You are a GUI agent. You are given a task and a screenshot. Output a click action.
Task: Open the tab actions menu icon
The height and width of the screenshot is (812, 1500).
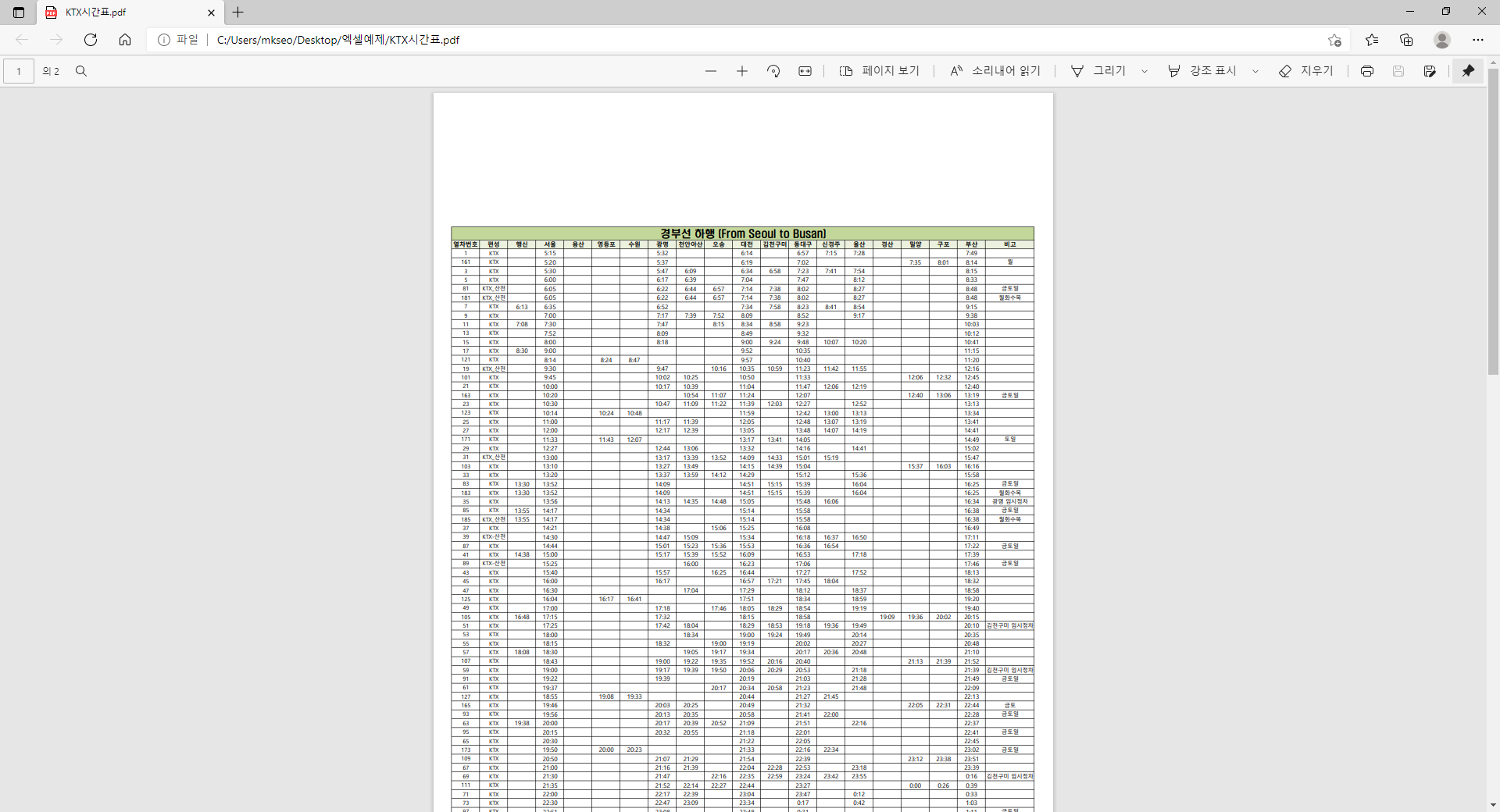tap(19, 12)
